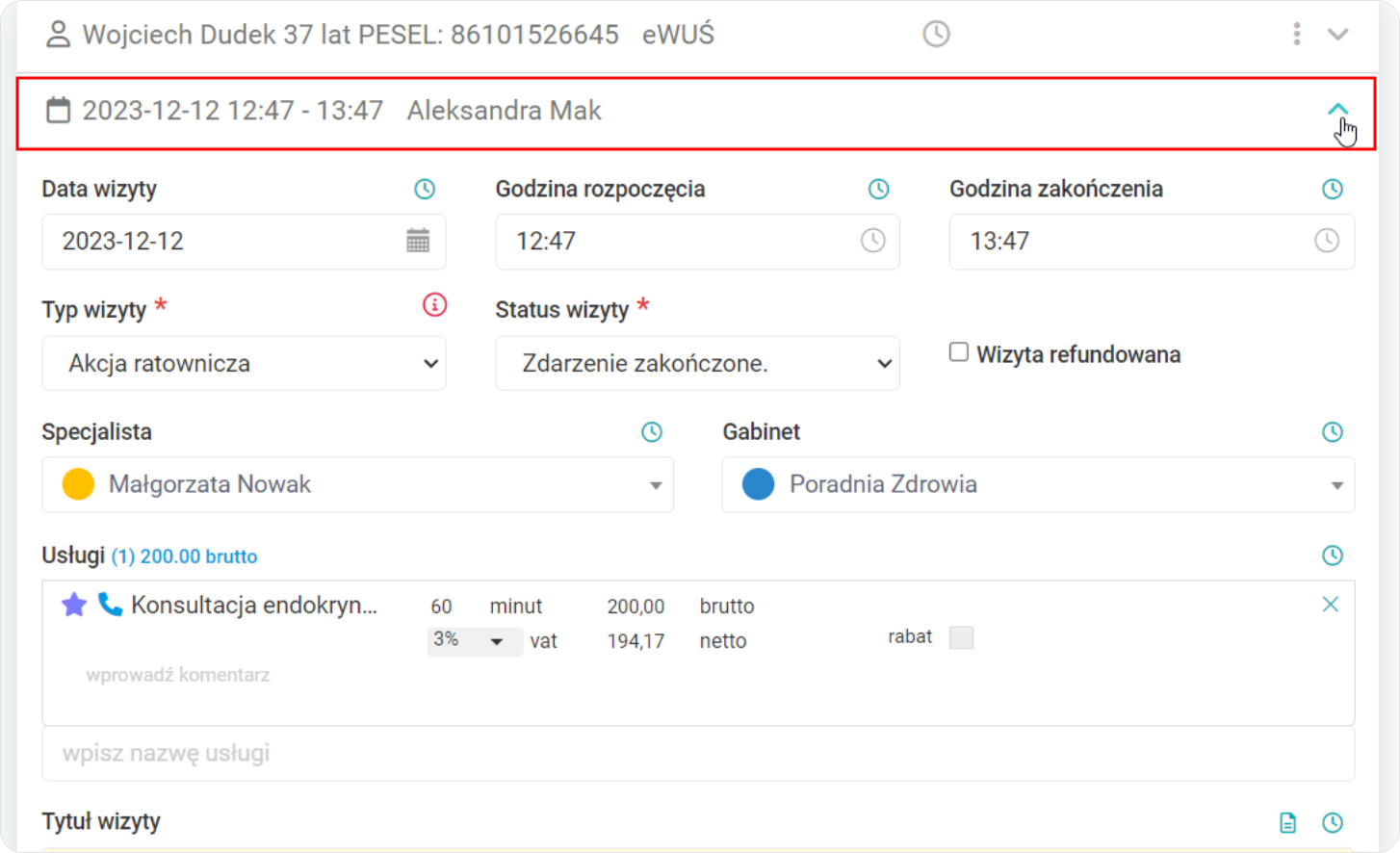The width and height of the screenshot is (1400, 853).
Task: Show history for Tytuł wizyty
Action: click(1333, 823)
